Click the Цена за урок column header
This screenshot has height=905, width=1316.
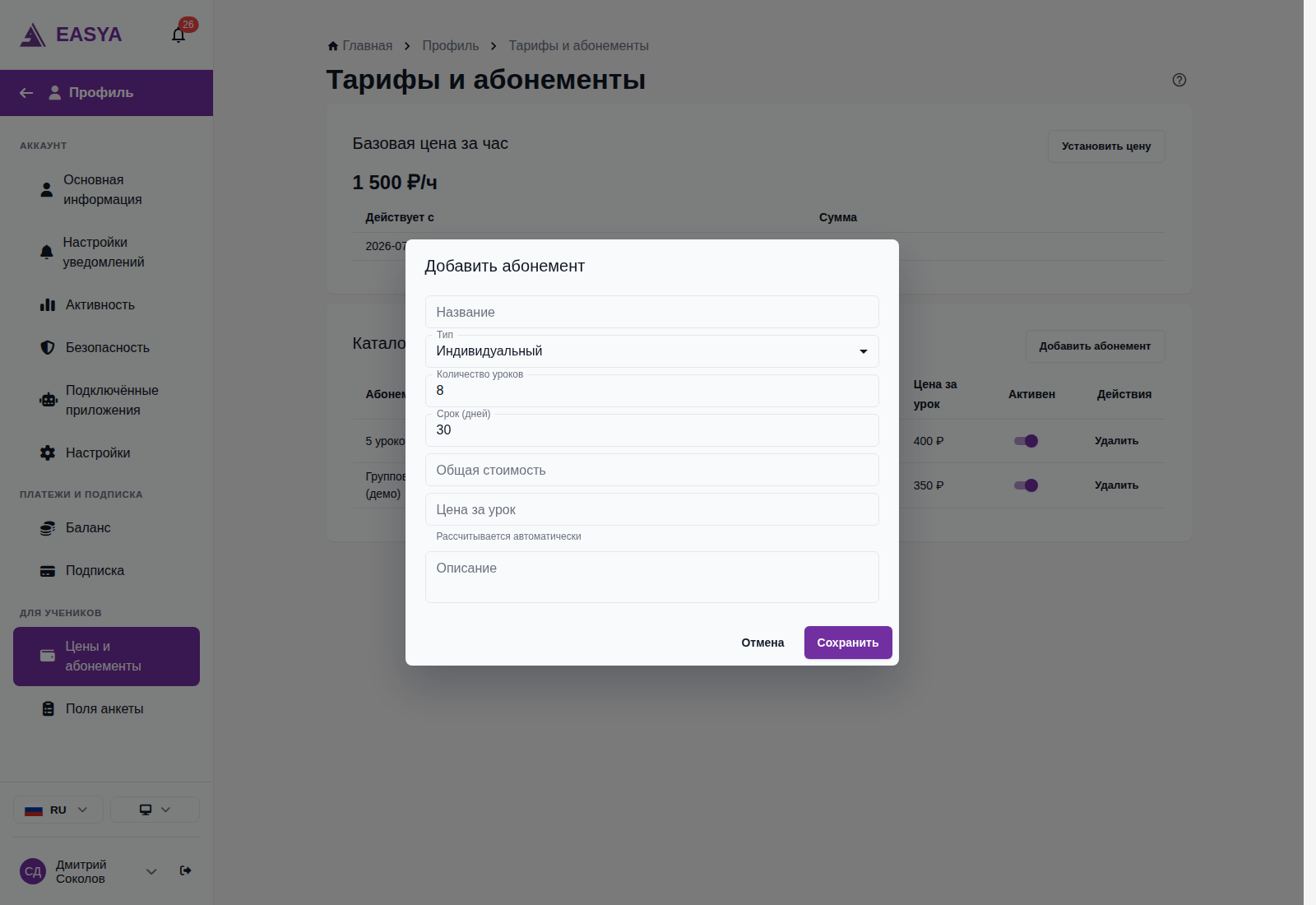935,394
